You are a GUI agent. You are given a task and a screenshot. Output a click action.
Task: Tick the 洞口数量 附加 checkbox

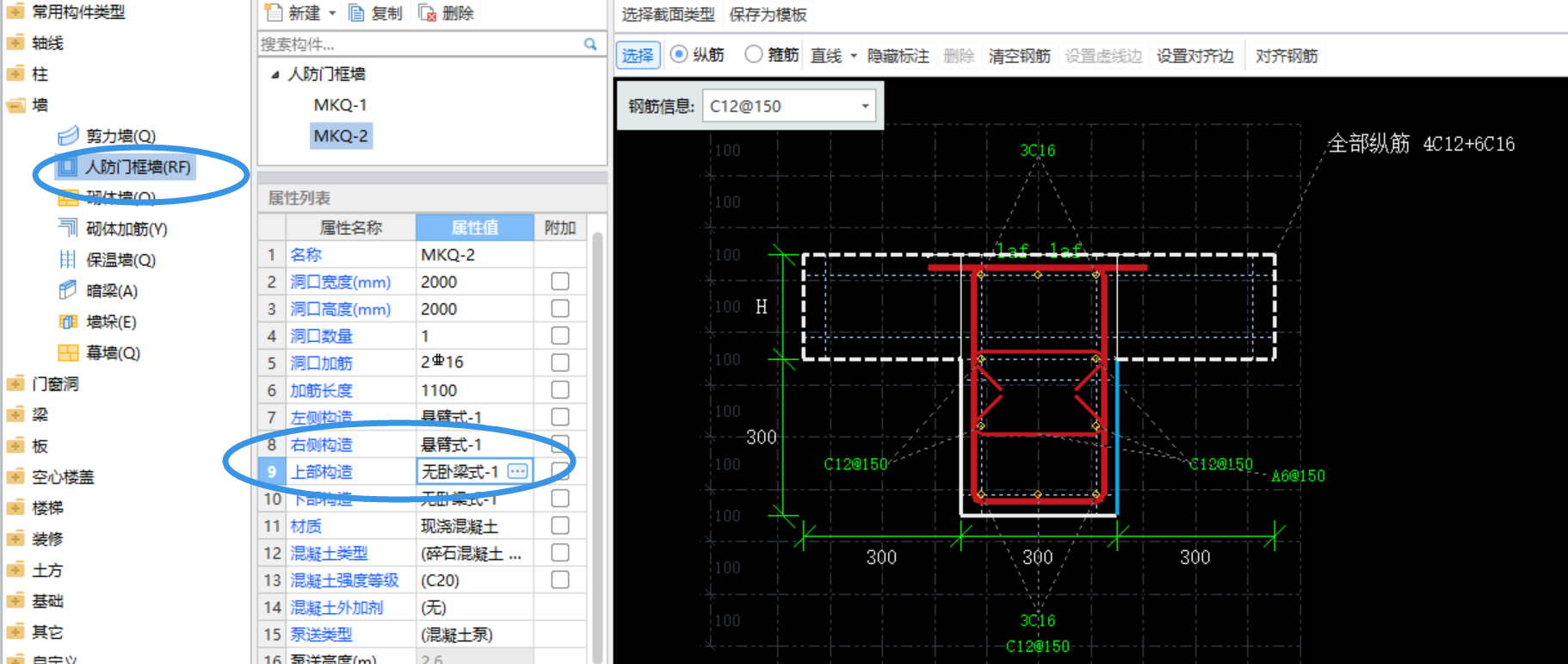pos(560,336)
